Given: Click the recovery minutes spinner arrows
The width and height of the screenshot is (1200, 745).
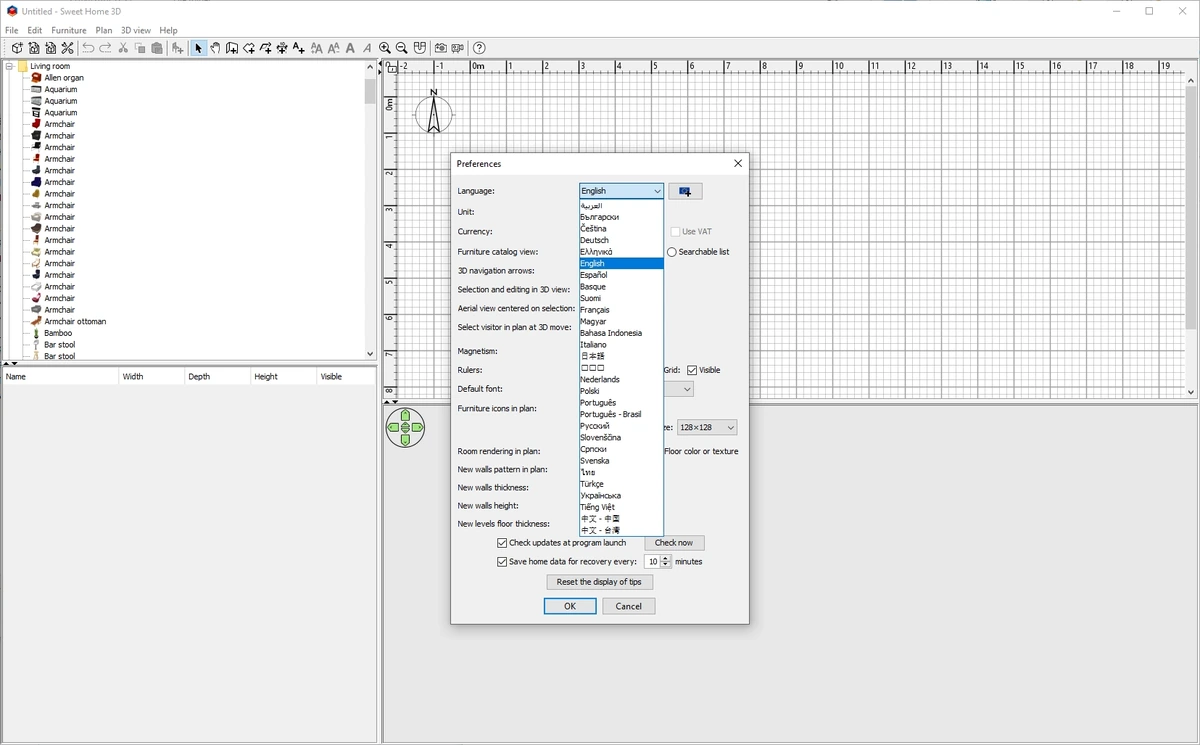Looking at the screenshot, I should (666, 562).
